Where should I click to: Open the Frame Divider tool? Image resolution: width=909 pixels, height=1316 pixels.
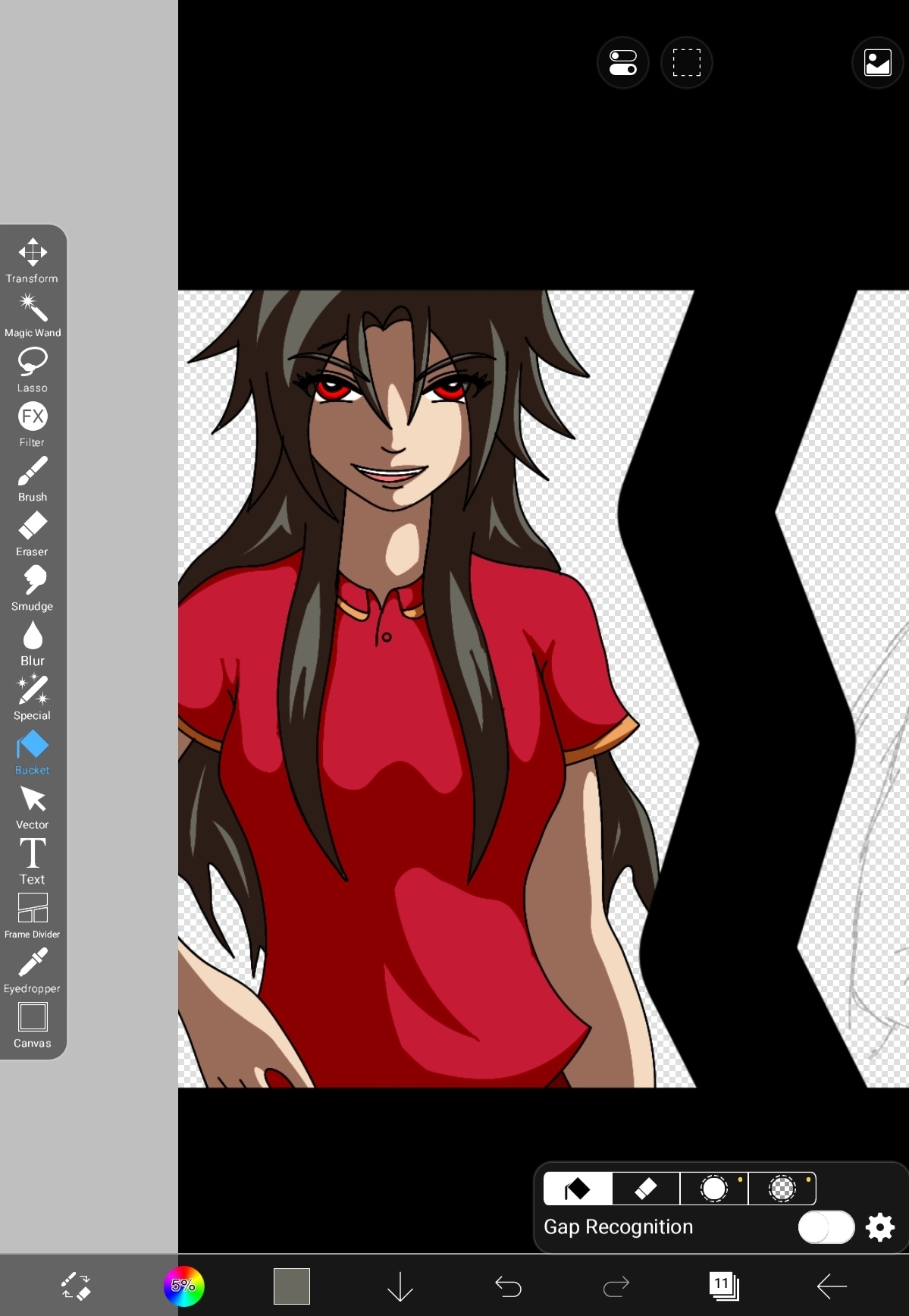(x=33, y=916)
